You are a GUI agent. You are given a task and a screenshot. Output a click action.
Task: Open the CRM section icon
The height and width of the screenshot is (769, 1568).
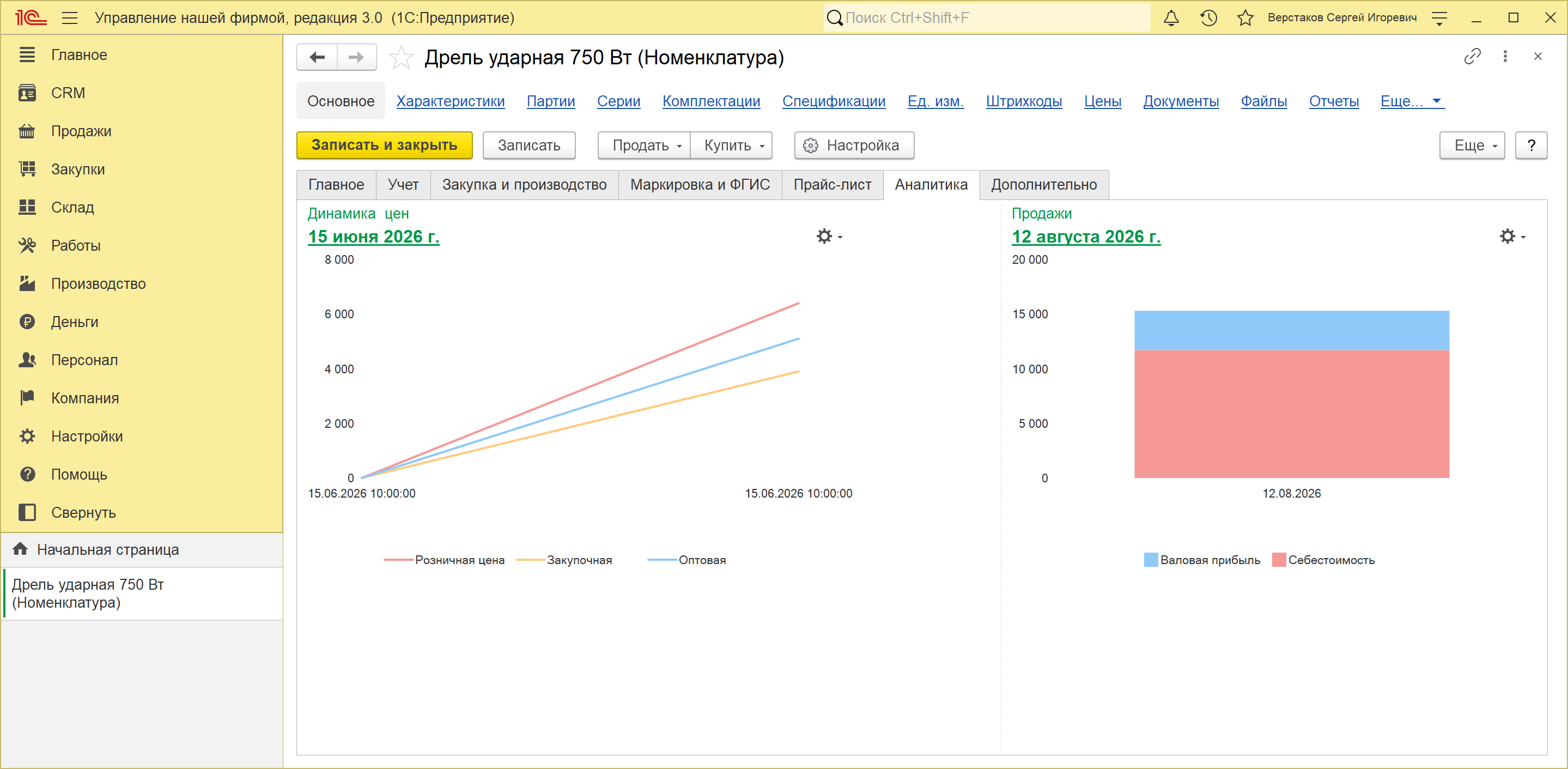27,93
